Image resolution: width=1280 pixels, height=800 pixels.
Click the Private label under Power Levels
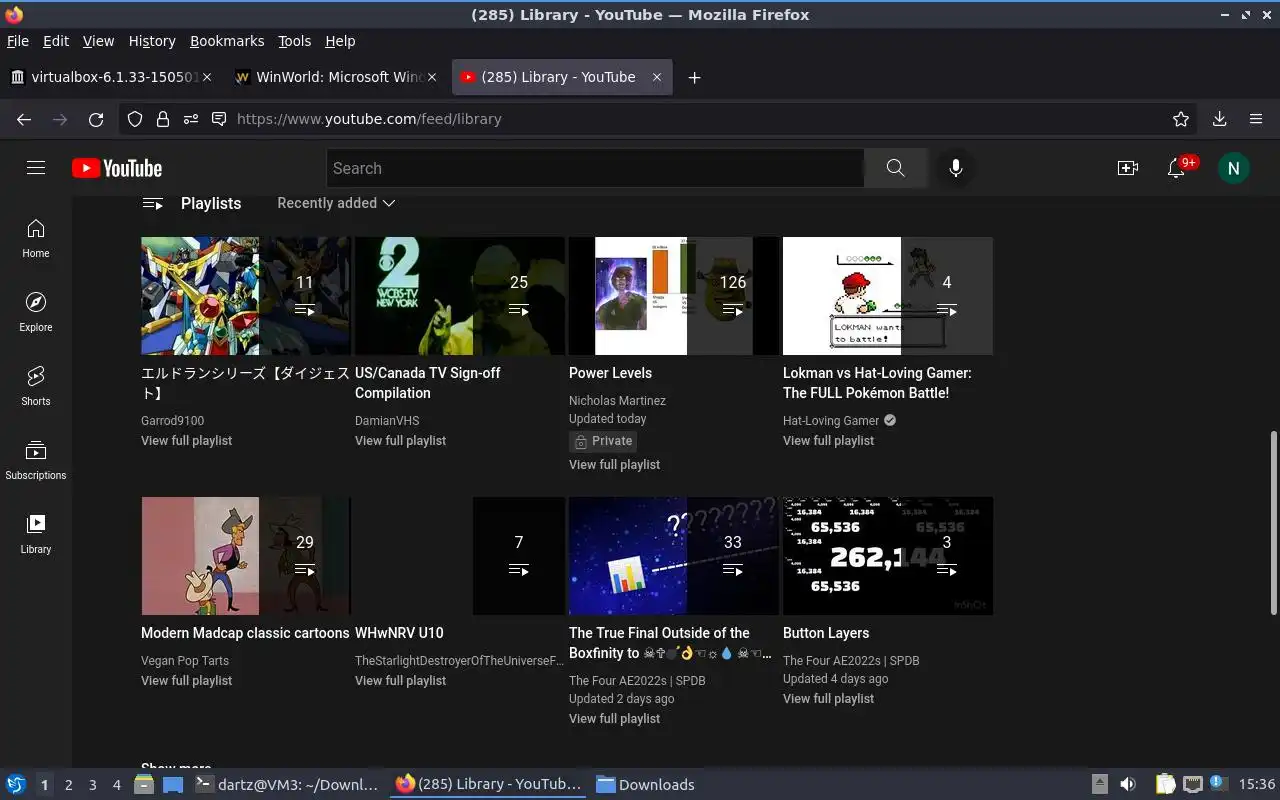click(603, 441)
